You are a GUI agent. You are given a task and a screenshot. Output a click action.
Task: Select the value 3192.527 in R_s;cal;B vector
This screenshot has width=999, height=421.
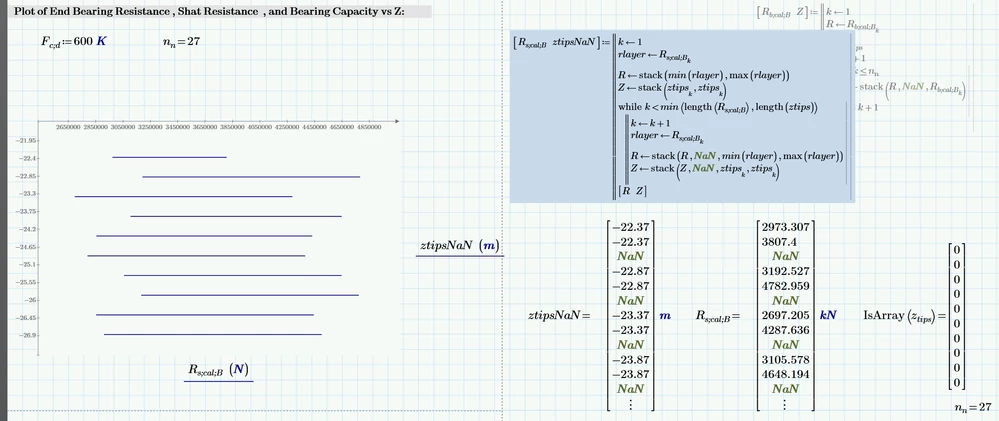point(786,271)
